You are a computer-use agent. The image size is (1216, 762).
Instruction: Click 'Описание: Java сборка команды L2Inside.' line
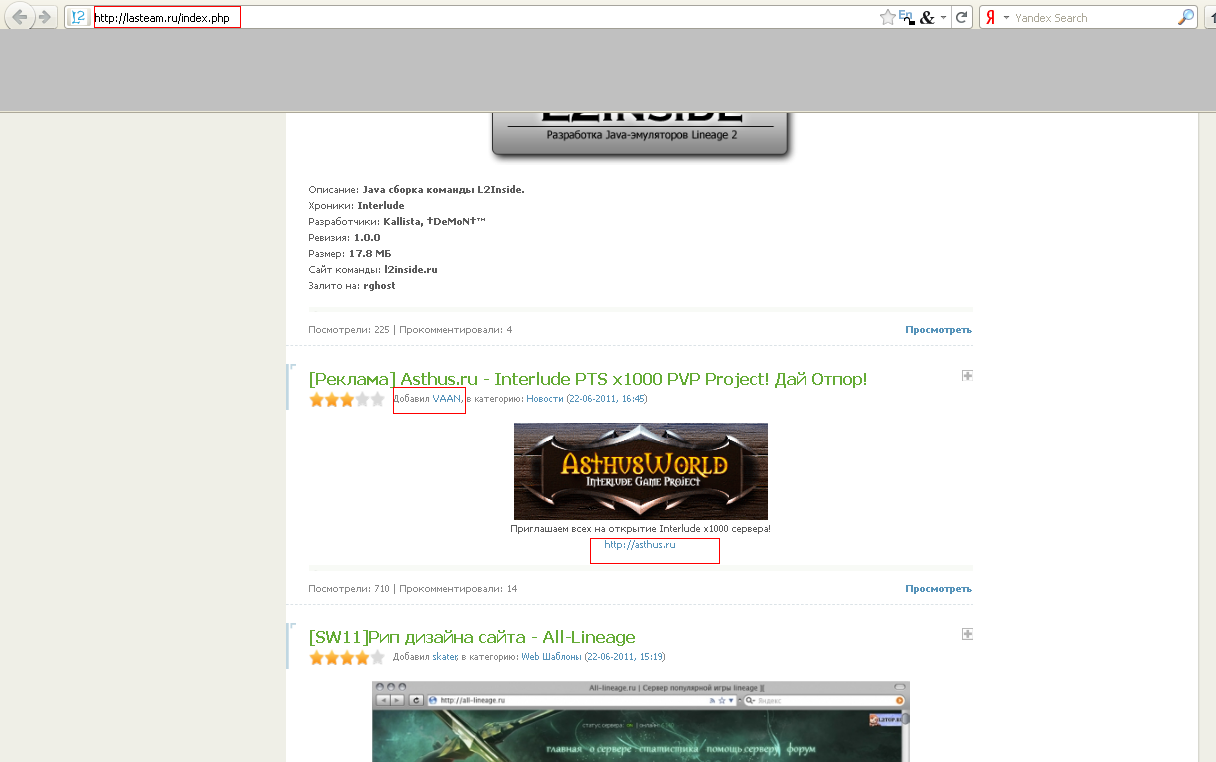417,190
